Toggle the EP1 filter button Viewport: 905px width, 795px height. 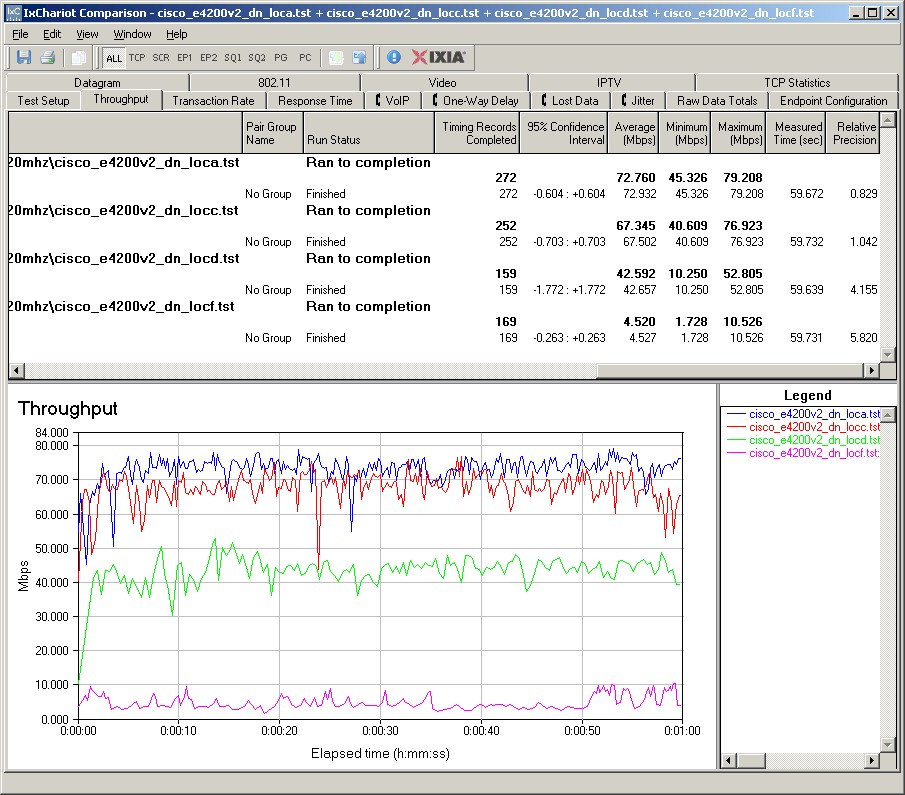pos(185,58)
